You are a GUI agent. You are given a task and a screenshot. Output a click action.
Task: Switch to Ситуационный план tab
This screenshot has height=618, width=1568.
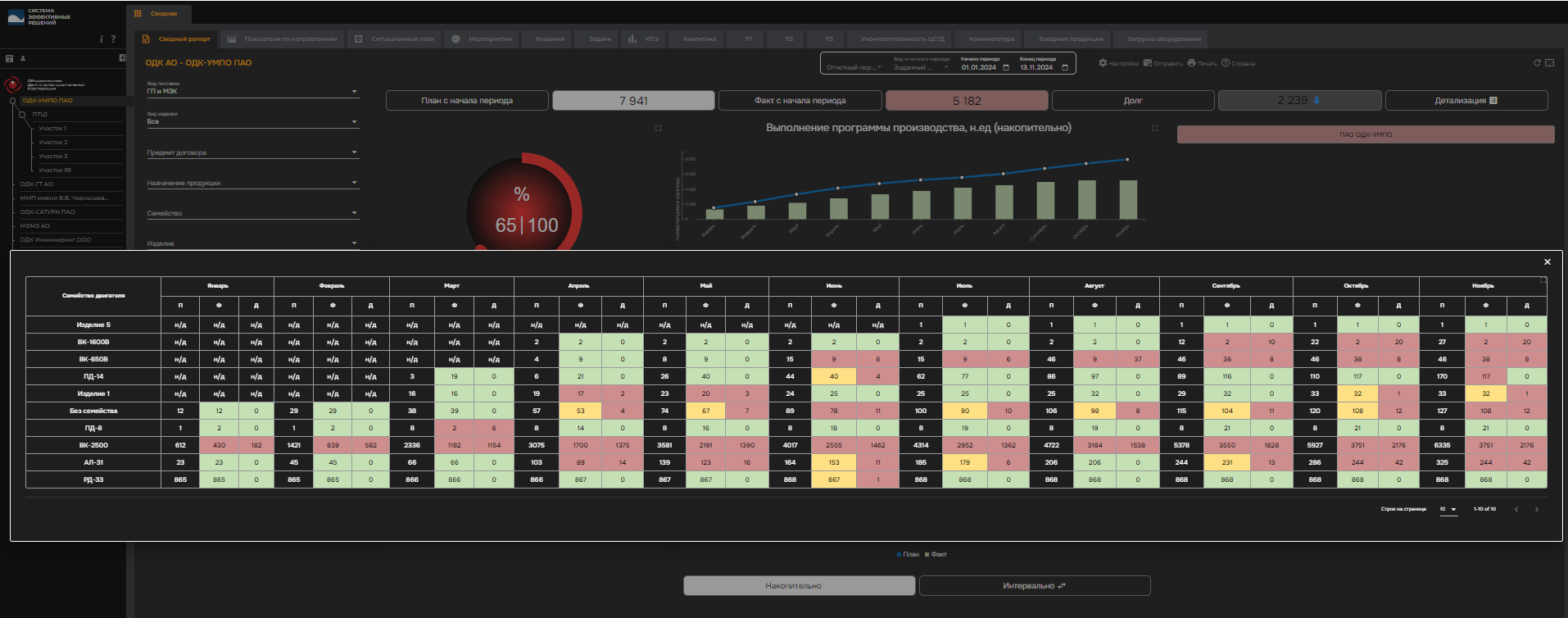[397, 39]
